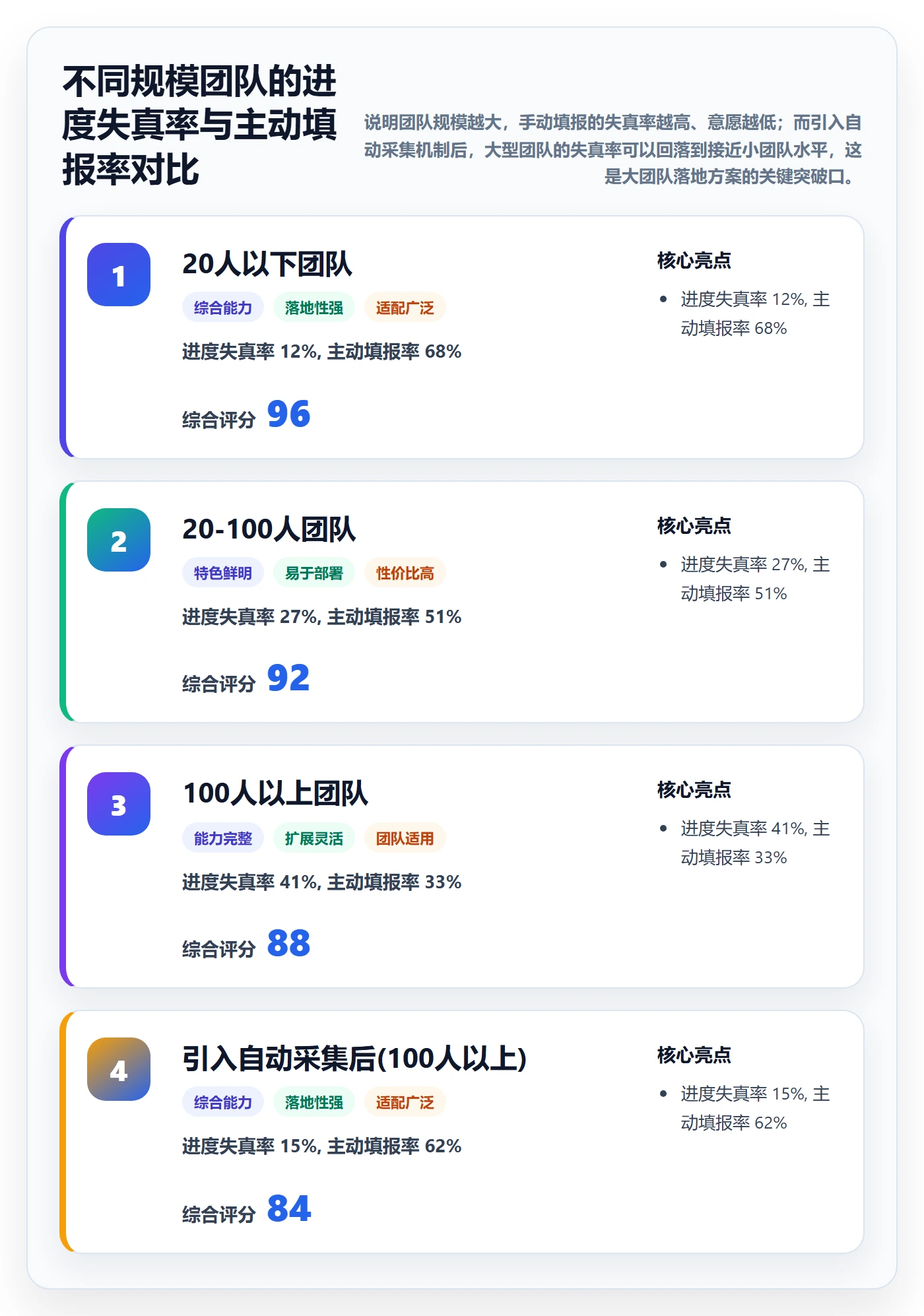Click 核心亮点 heading in 引入自动采集后 card
Image resolution: width=924 pixels, height=1316 pixels.
point(694,1055)
